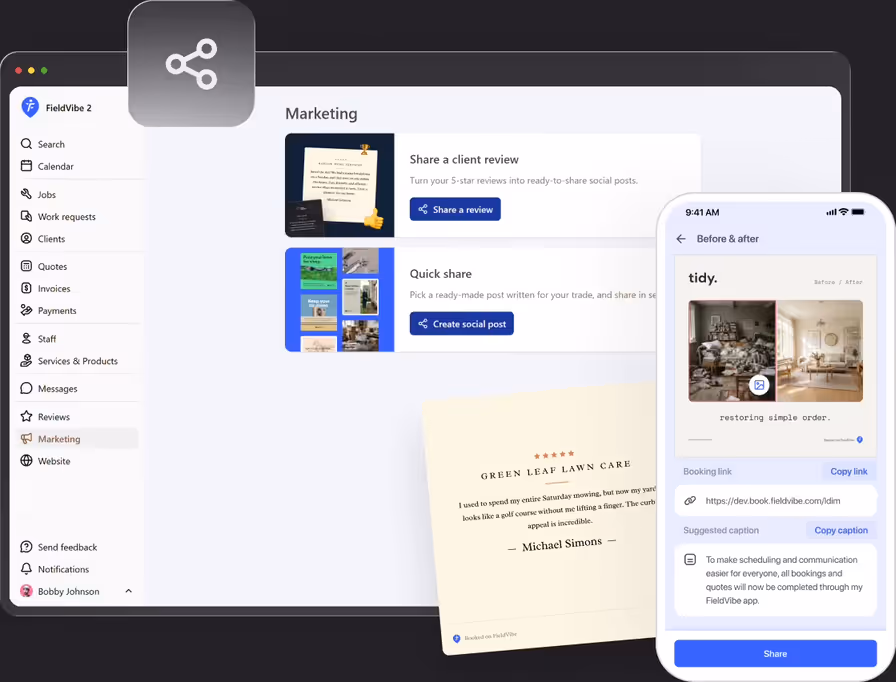This screenshot has height=682, width=896.
Task: Click the Calendar icon in sidebar
Action: click(x=26, y=166)
